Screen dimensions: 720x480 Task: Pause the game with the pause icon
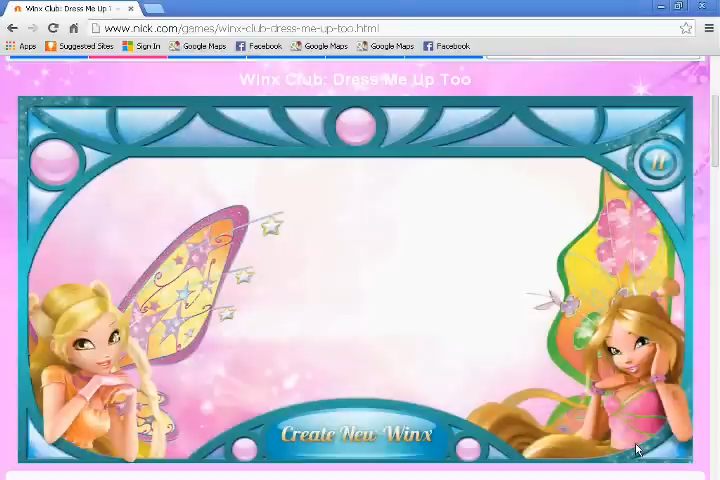pos(658,162)
